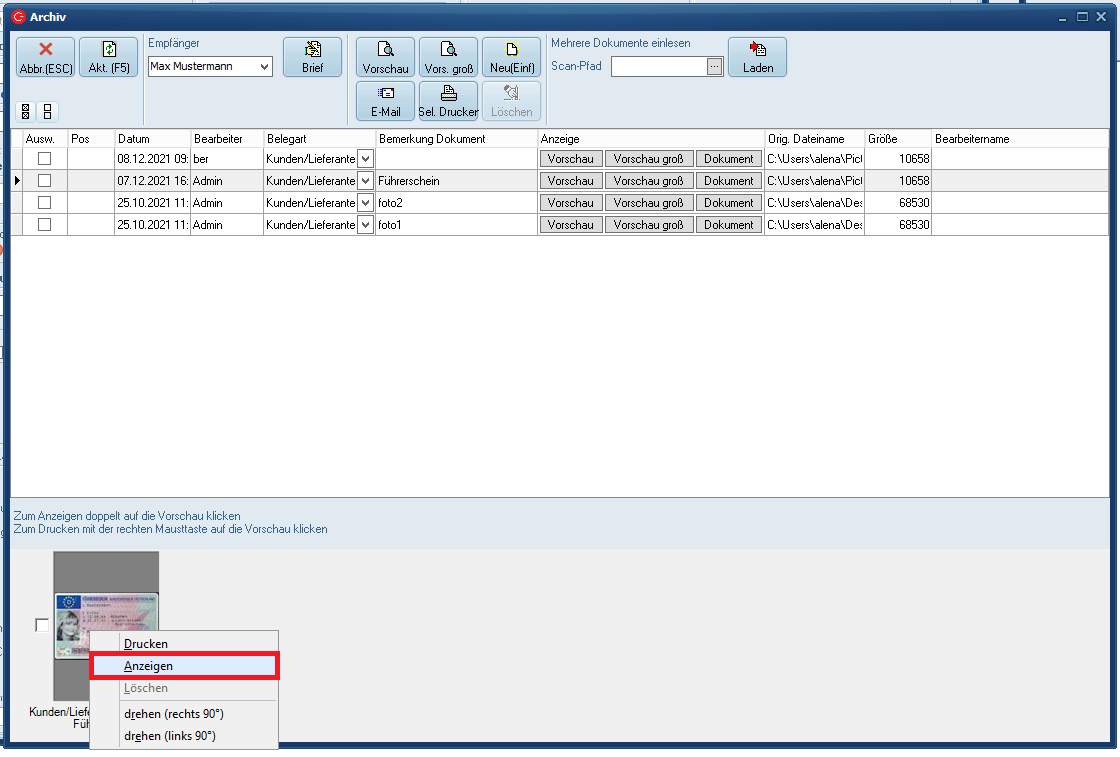The width and height of the screenshot is (1120, 757).
Task: Click the Abbr.(ESC) cancel button
Action: click(43, 57)
